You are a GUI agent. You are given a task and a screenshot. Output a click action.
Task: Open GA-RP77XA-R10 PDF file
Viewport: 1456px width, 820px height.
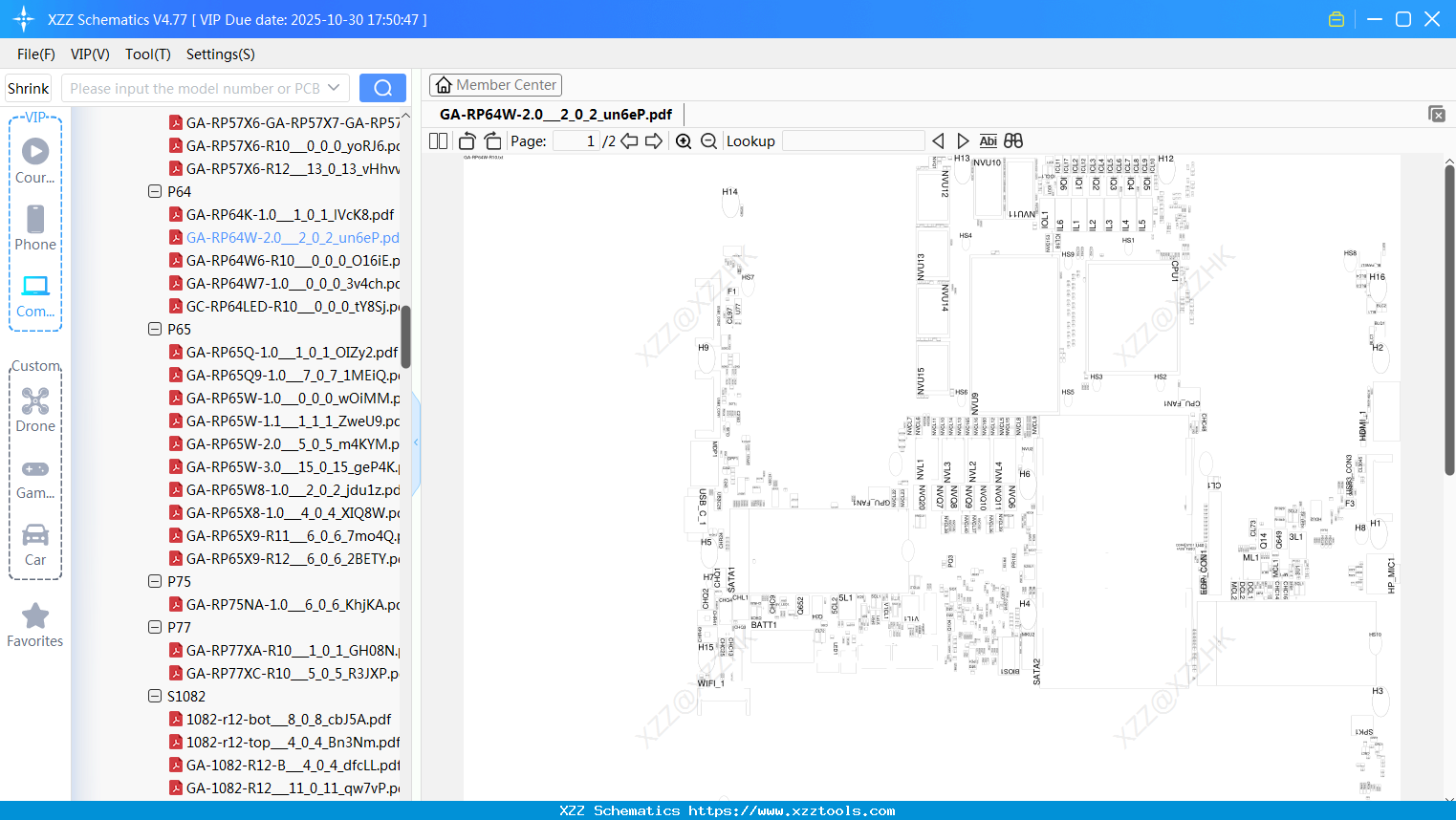pyautogui.click(x=284, y=650)
